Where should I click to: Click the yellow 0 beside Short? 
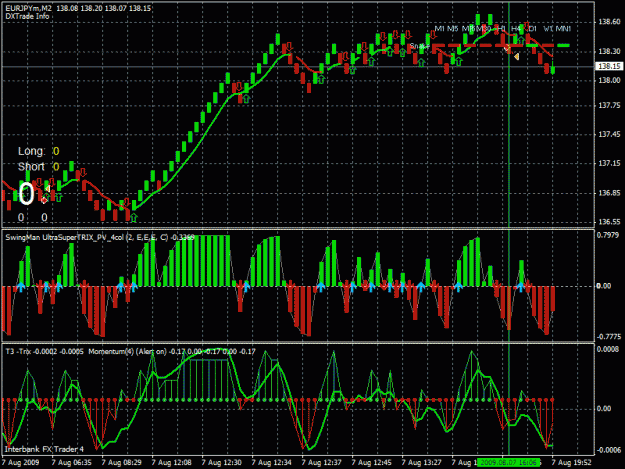(56, 167)
